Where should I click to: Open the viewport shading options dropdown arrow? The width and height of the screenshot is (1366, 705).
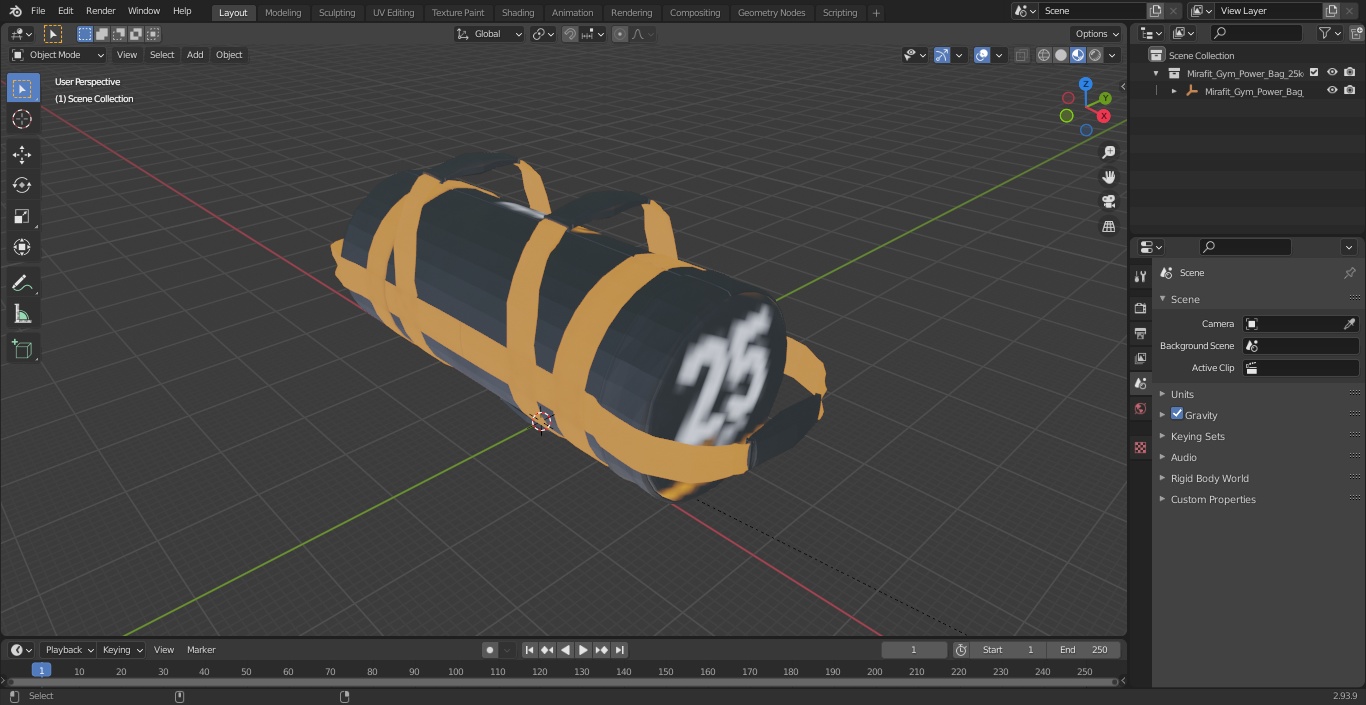pos(1112,55)
